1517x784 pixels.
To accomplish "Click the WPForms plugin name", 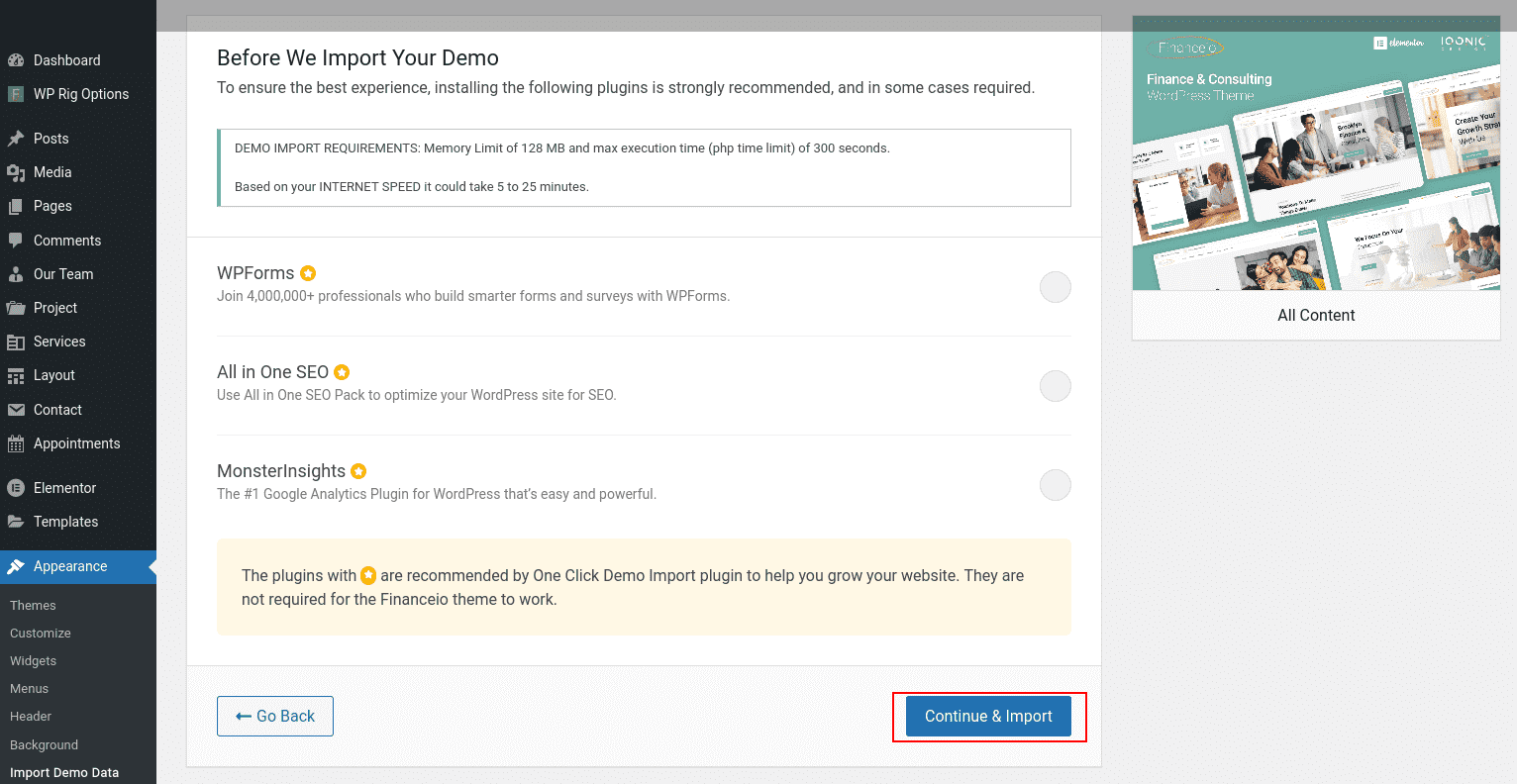I will (x=255, y=273).
